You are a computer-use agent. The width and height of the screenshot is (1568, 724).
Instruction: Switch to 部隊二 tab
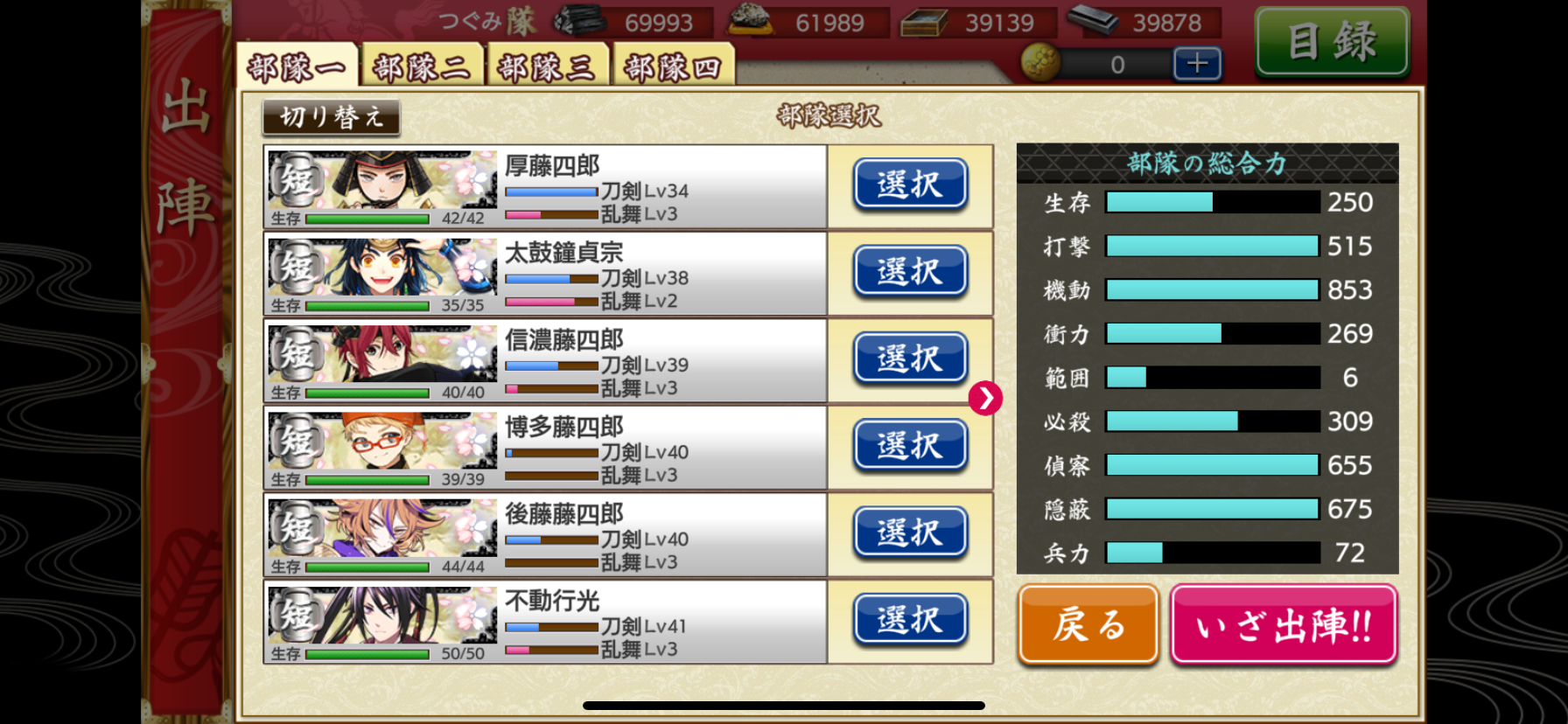[x=423, y=66]
